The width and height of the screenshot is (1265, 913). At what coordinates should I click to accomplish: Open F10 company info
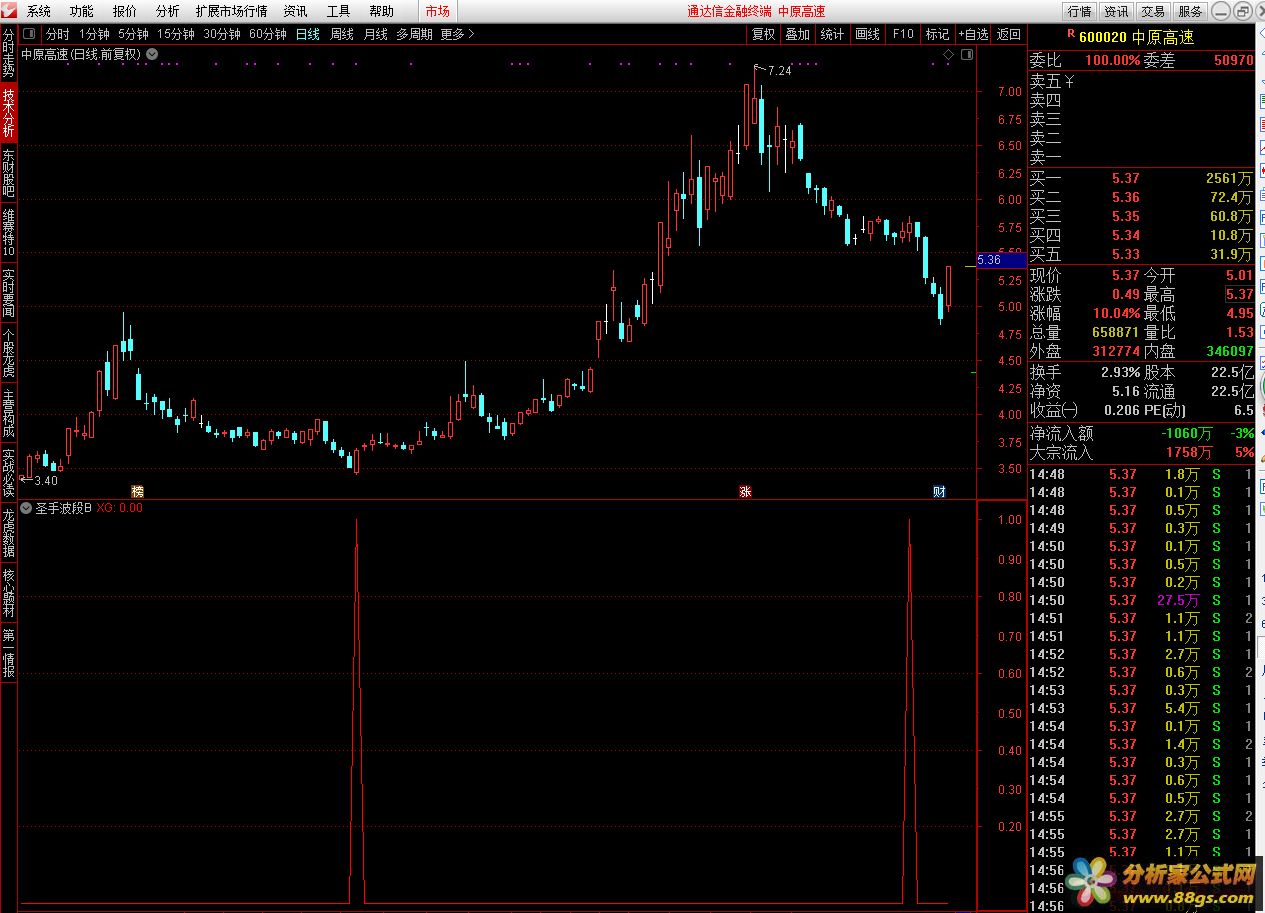[x=903, y=34]
